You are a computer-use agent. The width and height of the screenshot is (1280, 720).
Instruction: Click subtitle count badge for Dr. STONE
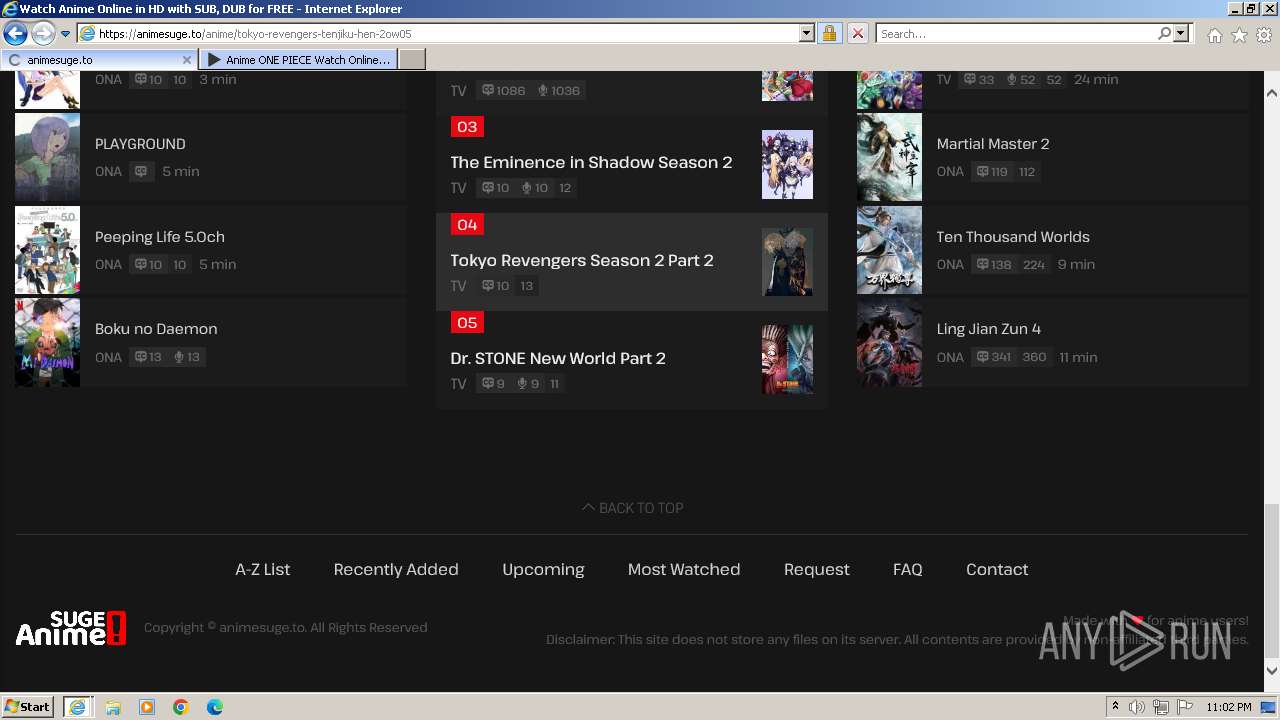click(494, 384)
